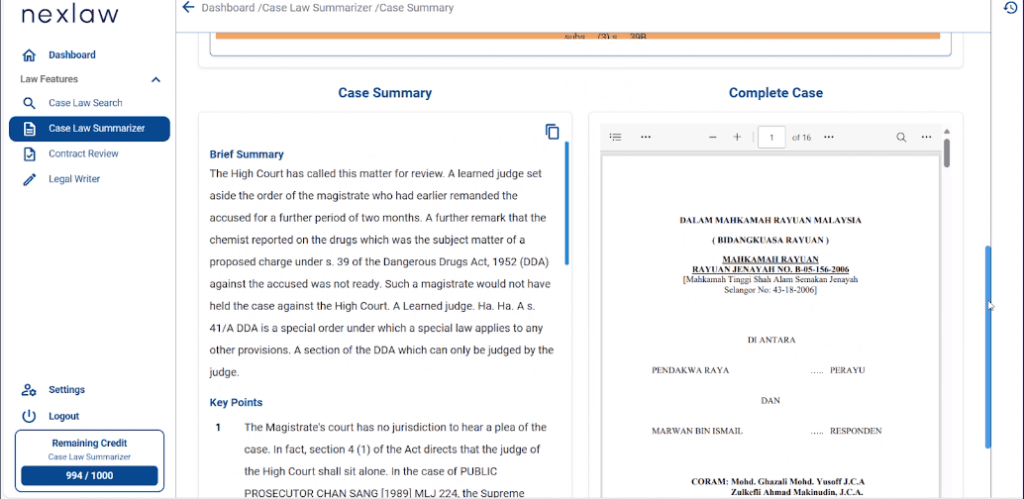This screenshot has width=1024, height=499.
Task: Click the Case Summary panel scrollbar
Action: coord(566,202)
